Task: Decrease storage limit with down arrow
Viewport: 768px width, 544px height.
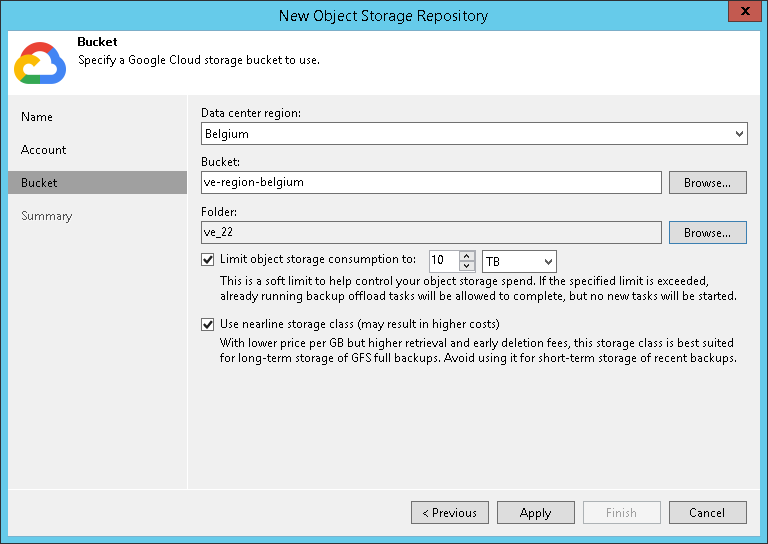Action: tap(467, 266)
